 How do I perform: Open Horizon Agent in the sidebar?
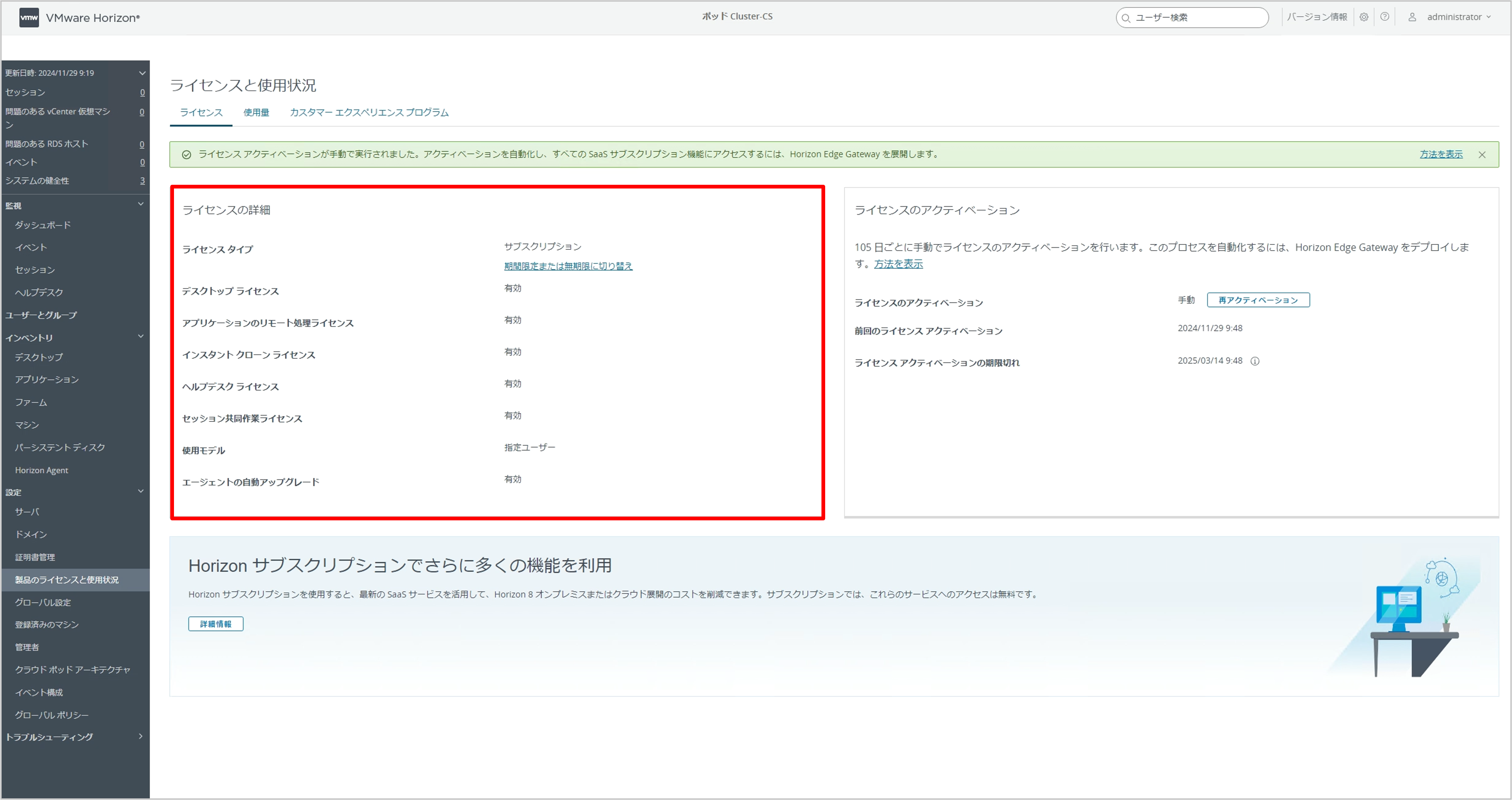click(x=42, y=470)
